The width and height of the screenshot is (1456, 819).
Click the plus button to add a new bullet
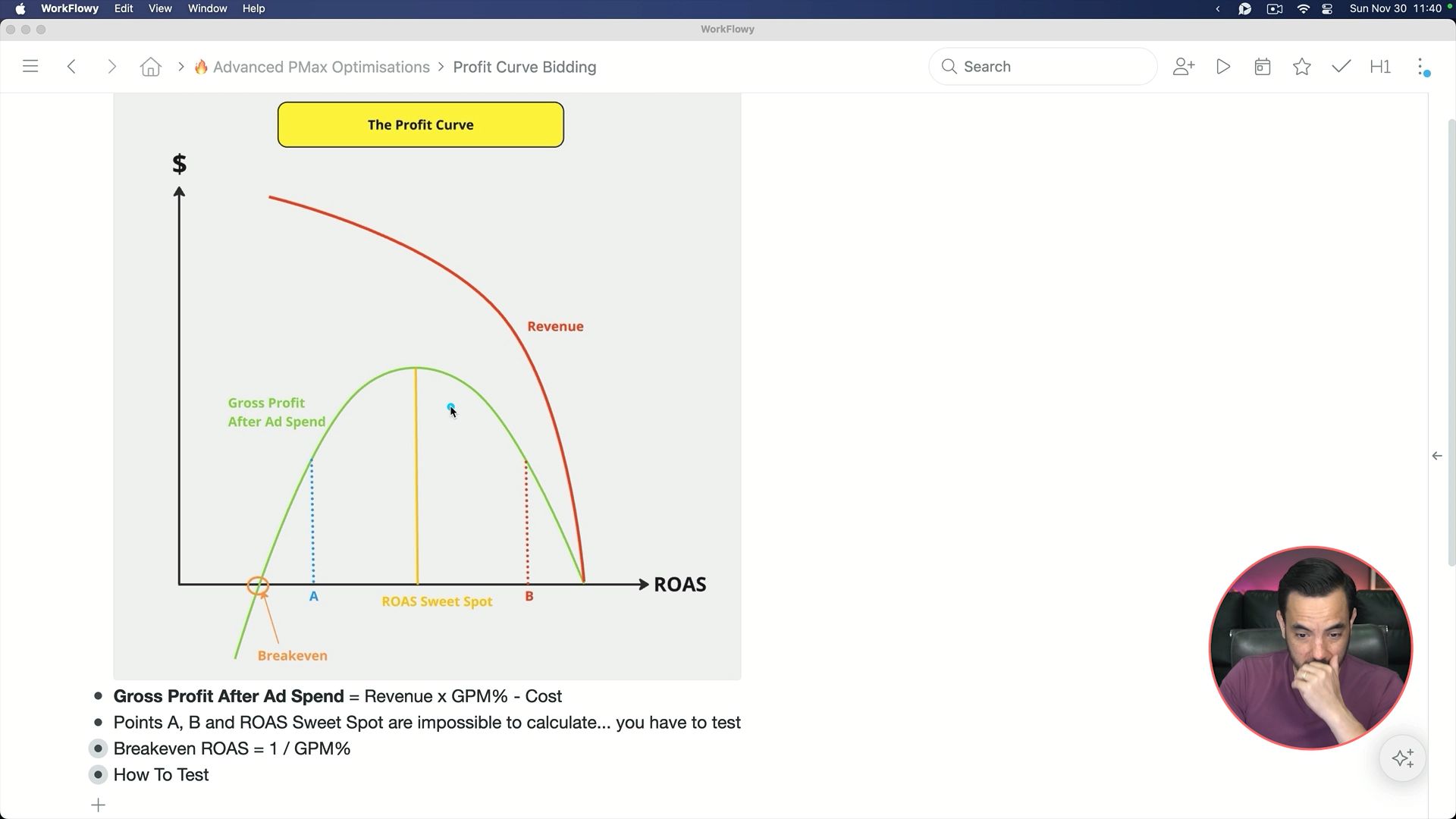(x=98, y=805)
